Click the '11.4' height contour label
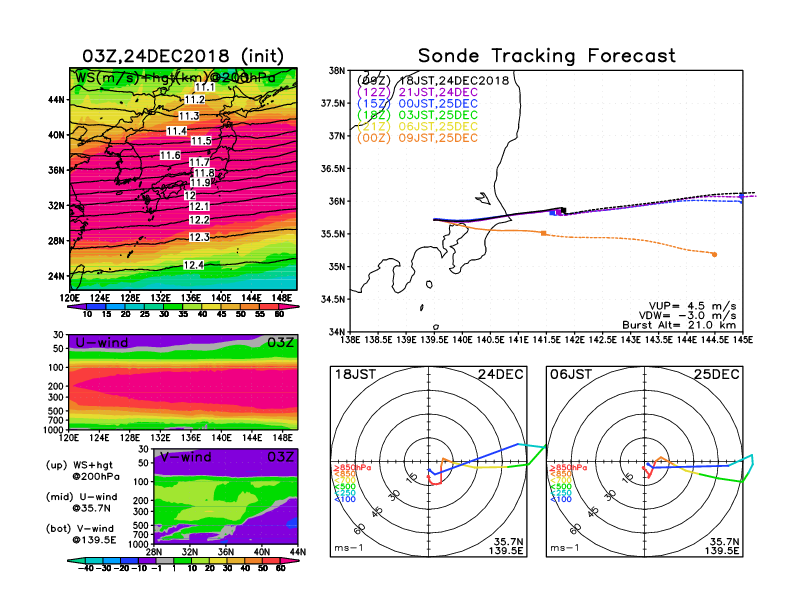 pos(176,131)
